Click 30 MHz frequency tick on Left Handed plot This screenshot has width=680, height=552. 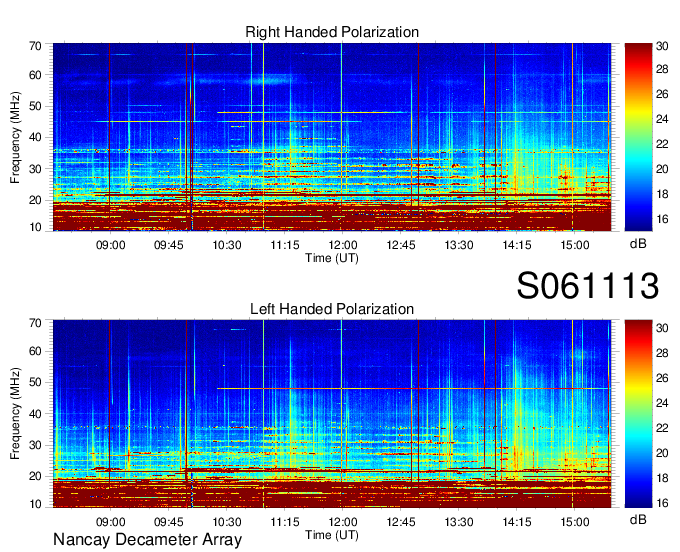tap(35, 445)
